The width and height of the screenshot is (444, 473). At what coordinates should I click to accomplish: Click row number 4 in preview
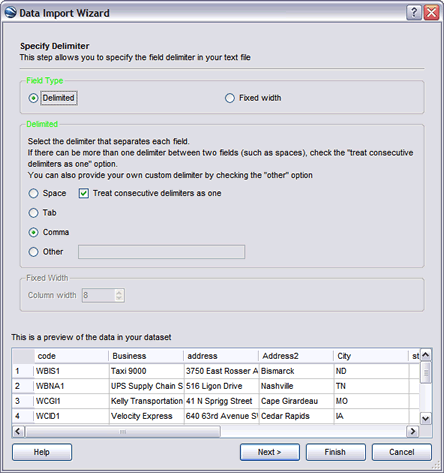tap(23, 416)
